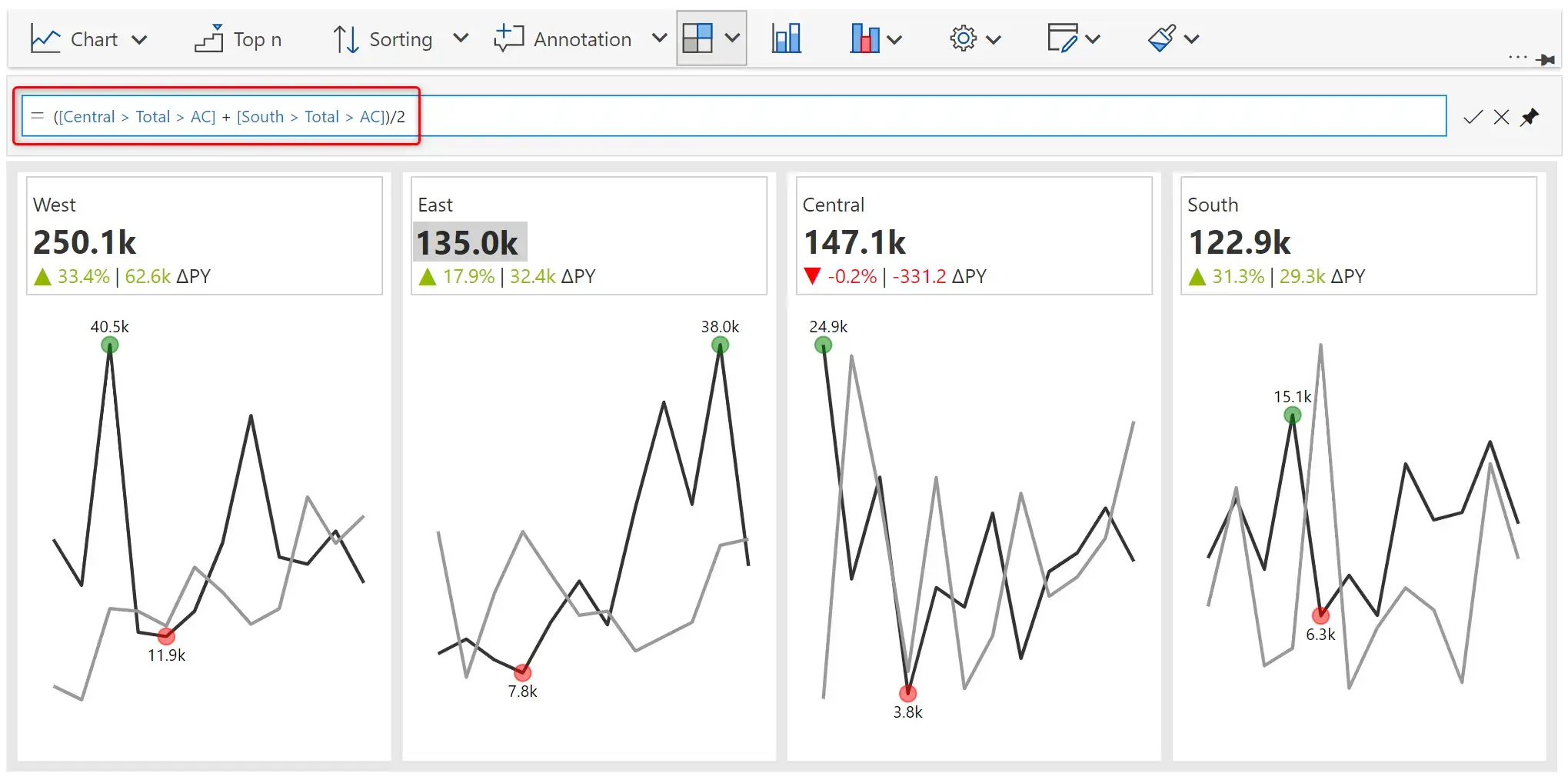Screen dimensions: 1568x780
Task: Cancel the formula with the X button
Action: click(1501, 117)
